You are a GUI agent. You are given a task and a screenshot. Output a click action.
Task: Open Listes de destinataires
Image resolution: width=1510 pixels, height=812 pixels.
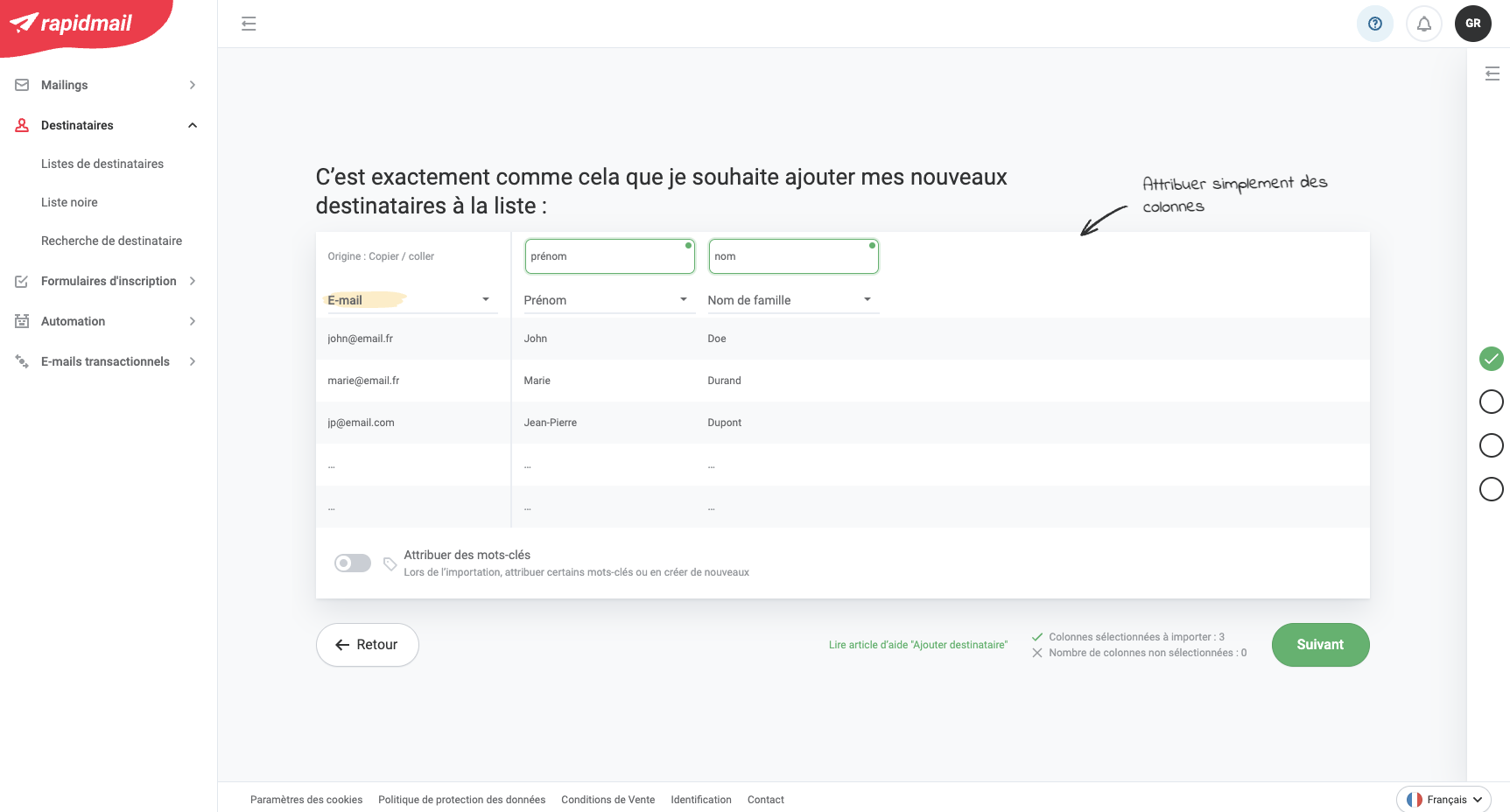tap(102, 164)
